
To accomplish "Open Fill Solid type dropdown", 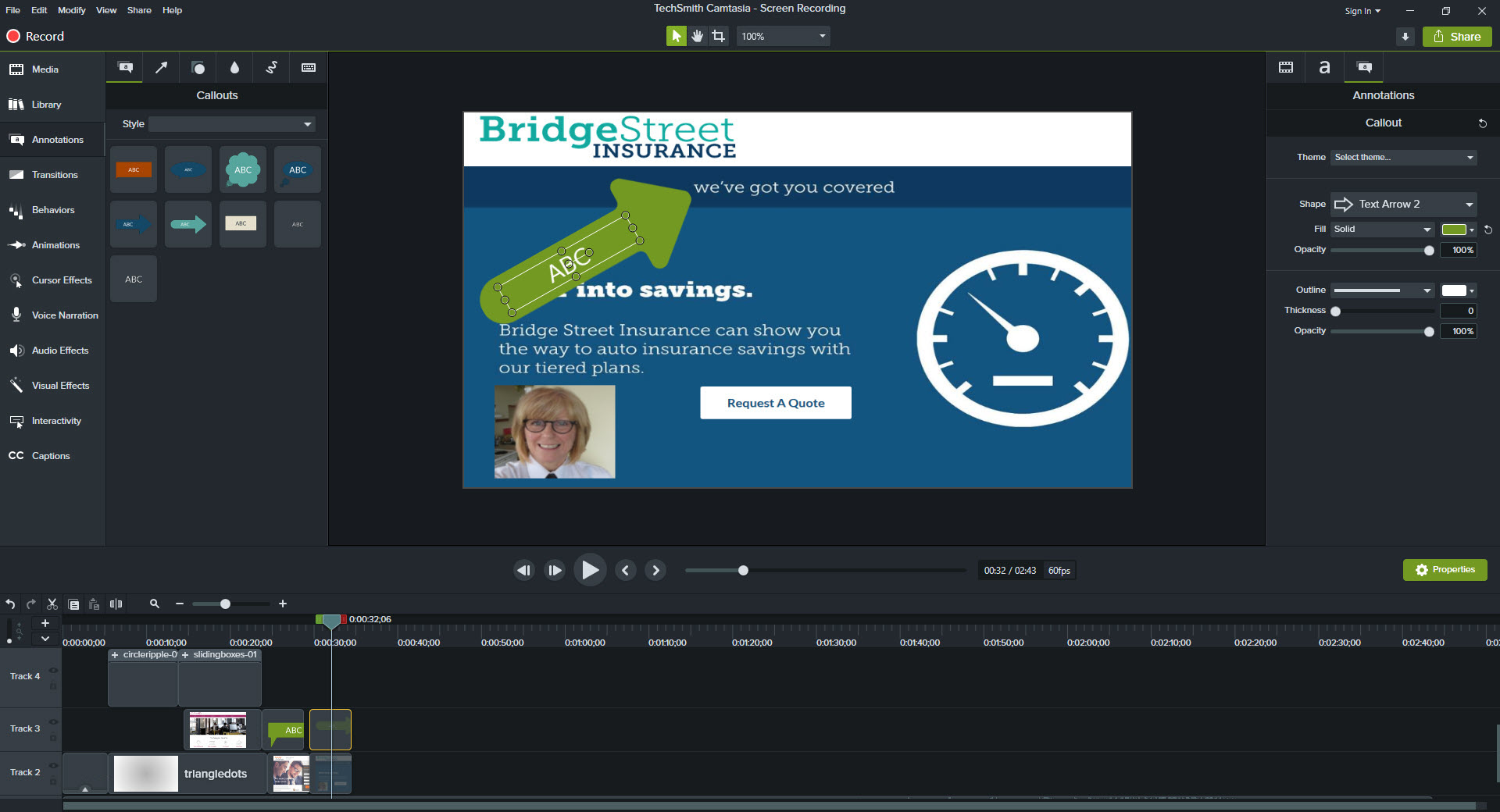I will coord(1383,230).
